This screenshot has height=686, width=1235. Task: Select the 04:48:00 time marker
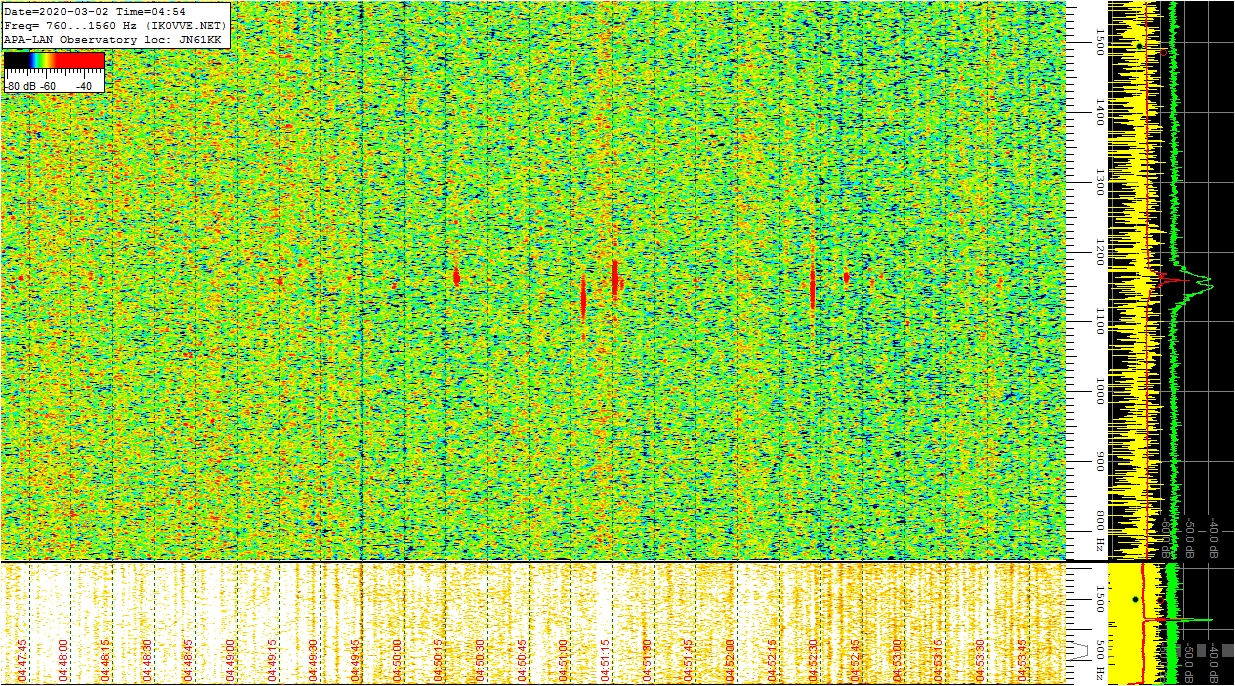pos(64,659)
